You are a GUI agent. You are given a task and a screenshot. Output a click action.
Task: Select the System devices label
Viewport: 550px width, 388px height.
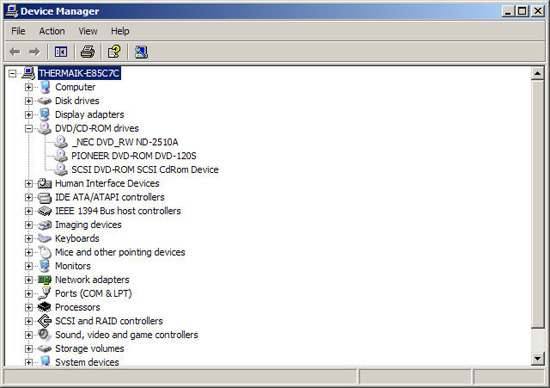pyautogui.click(x=87, y=362)
